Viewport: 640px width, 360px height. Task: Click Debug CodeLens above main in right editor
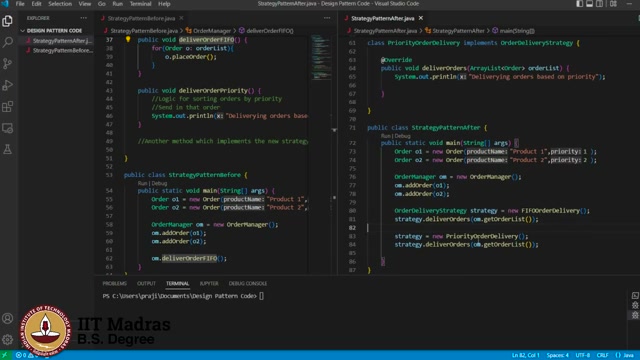tap(402, 136)
